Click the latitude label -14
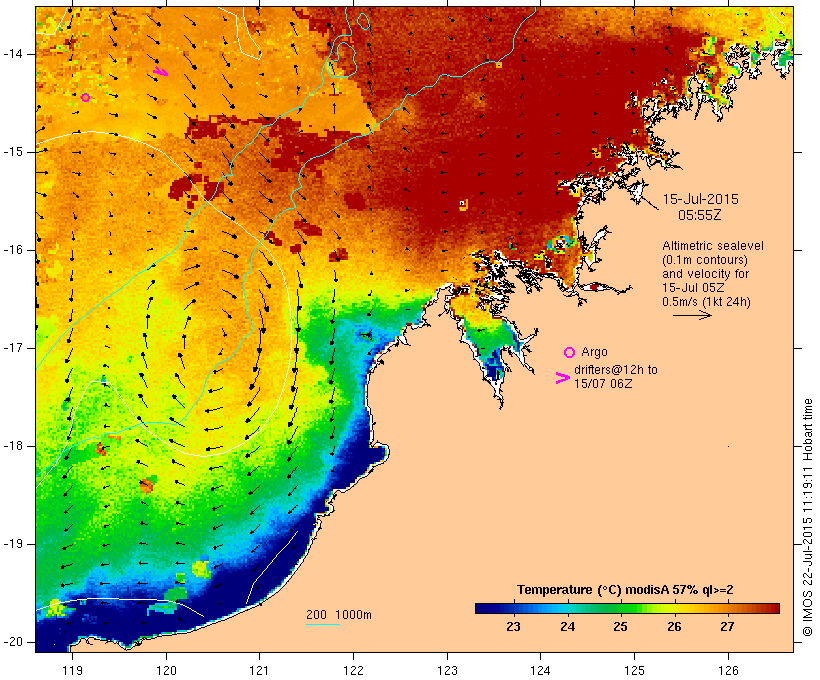Image resolution: width=820 pixels, height=680 pixels. 13,54
